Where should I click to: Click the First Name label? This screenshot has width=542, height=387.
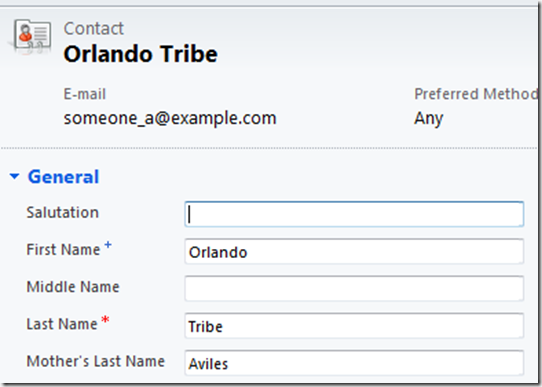63,249
